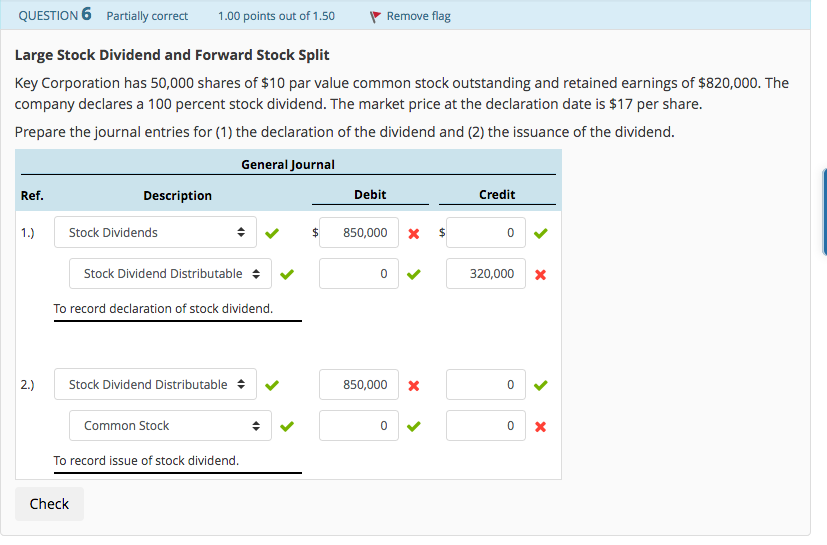This screenshot has width=827, height=545.
Task: Click the red X beside entry 2 850,000 debit
Action: coord(414,386)
